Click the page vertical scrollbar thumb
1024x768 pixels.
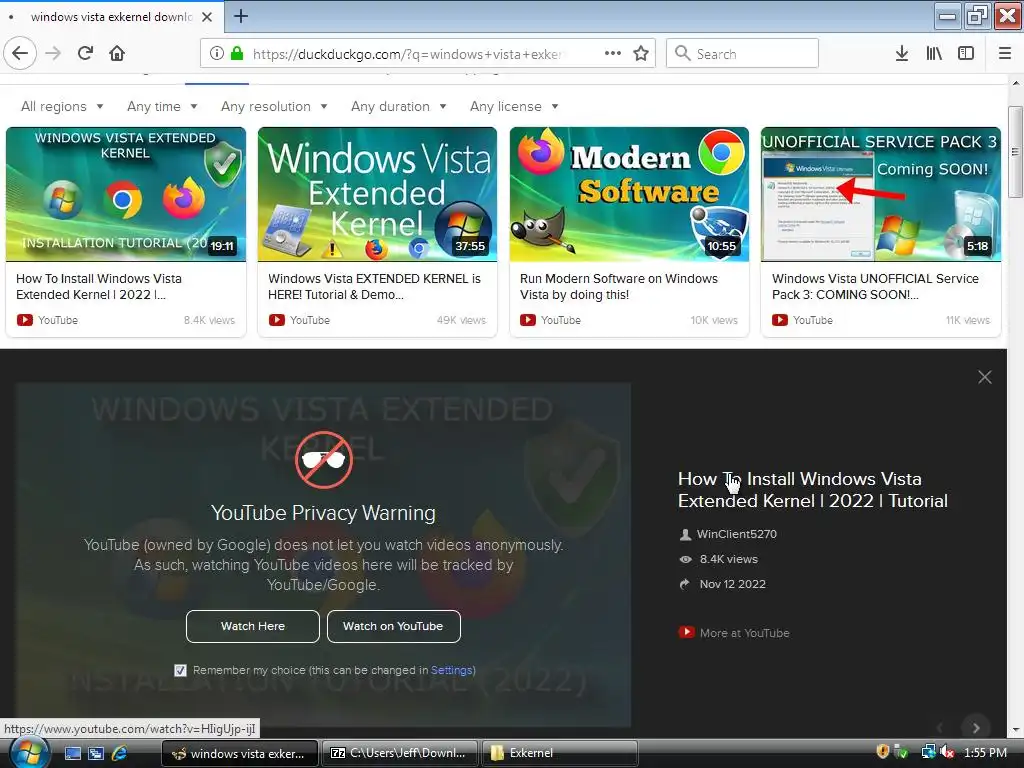coord(1015,152)
